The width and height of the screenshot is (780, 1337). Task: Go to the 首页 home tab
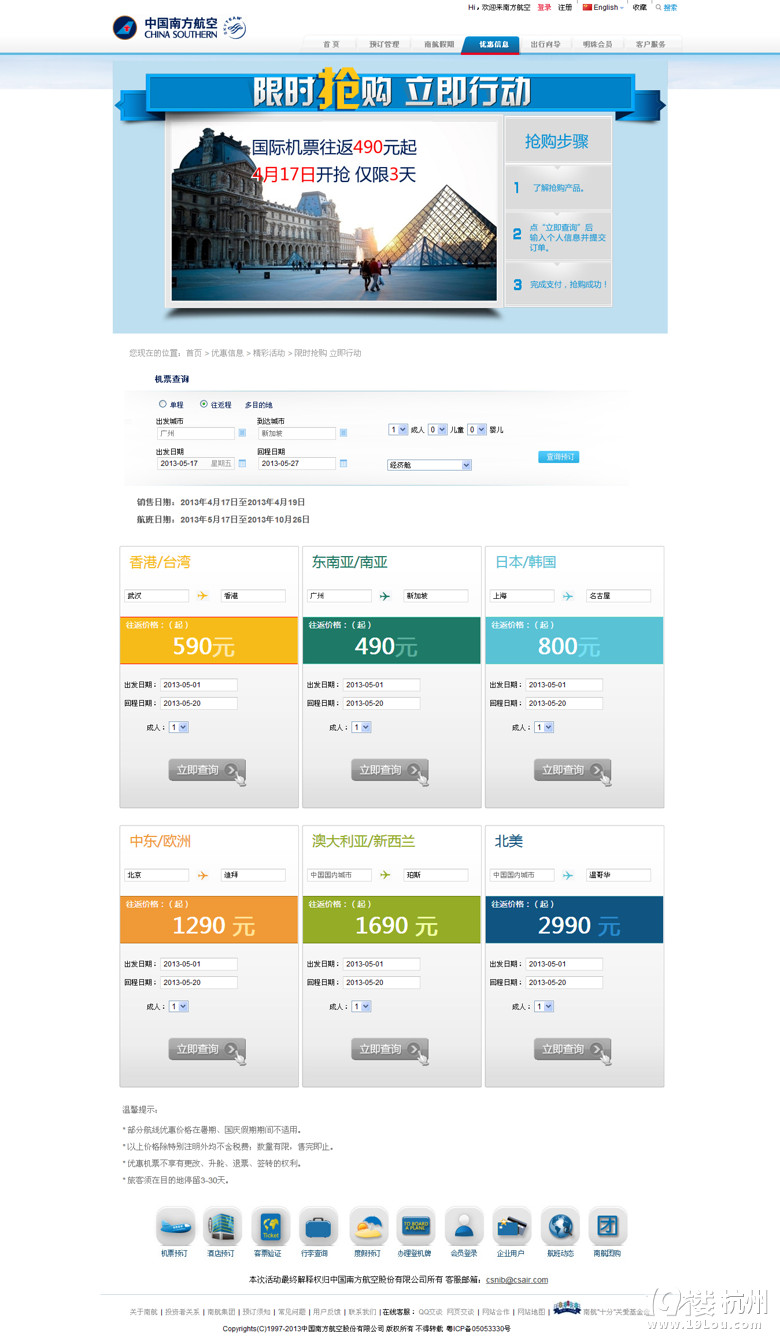pyautogui.click(x=331, y=44)
